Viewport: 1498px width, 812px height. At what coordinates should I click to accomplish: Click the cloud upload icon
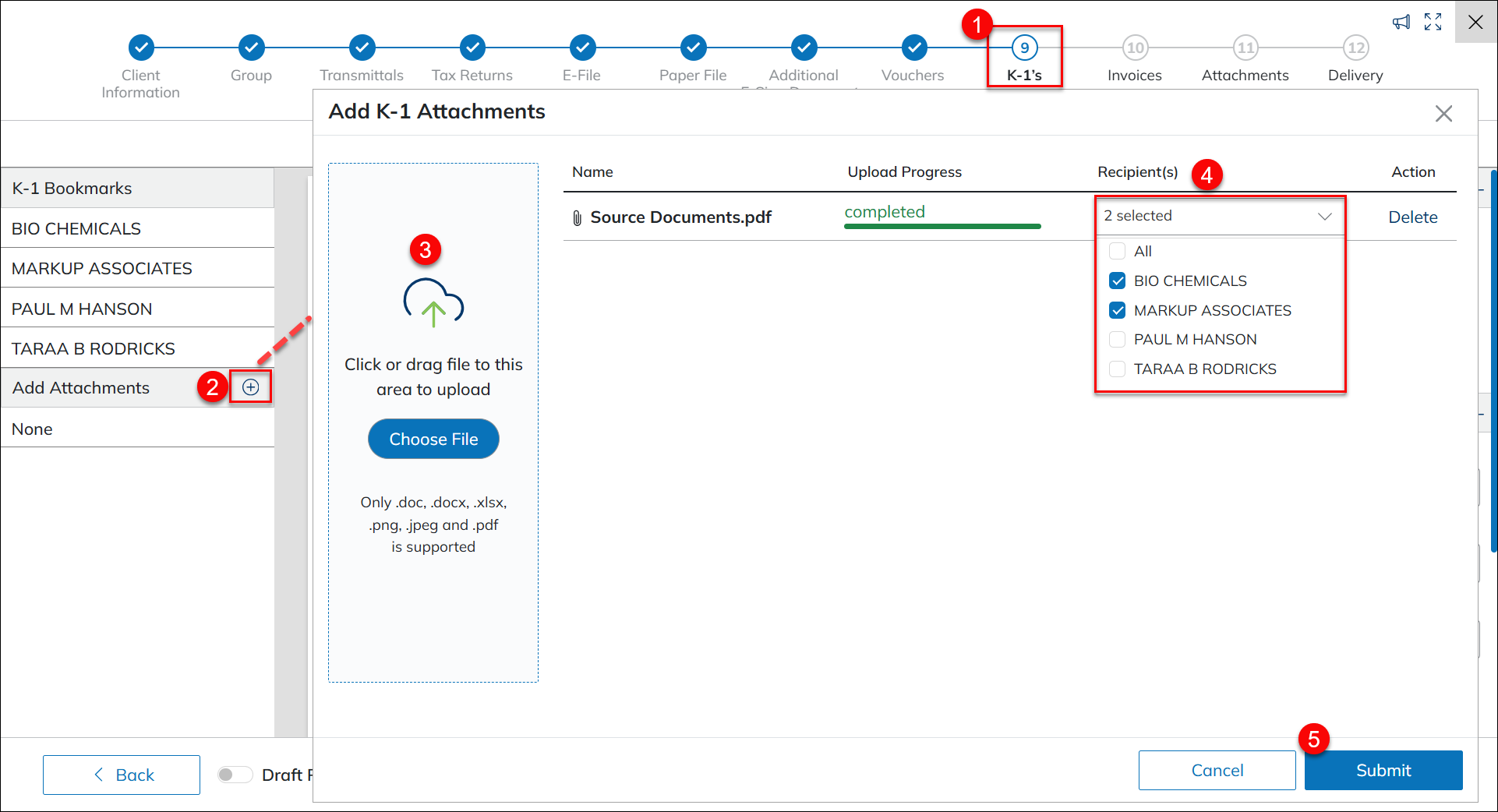click(433, 302)
